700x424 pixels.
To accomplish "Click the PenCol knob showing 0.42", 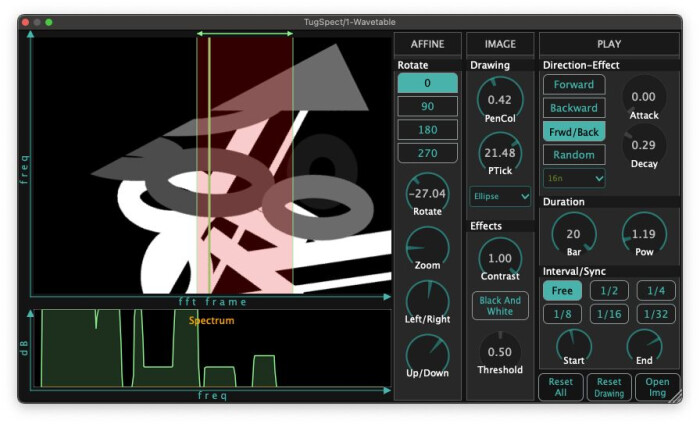I will click(500, 99).
